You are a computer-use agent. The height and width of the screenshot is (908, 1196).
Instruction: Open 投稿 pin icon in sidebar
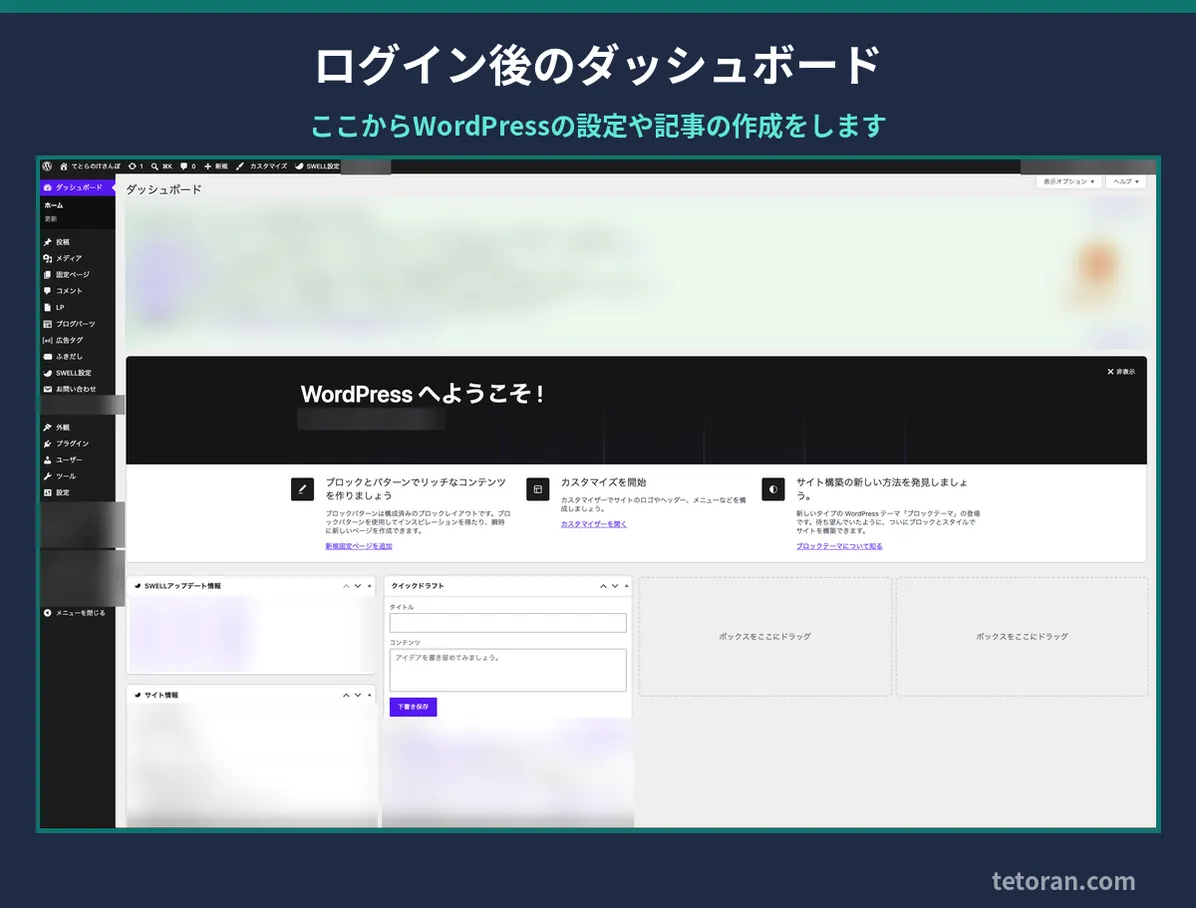pos(47,242)
